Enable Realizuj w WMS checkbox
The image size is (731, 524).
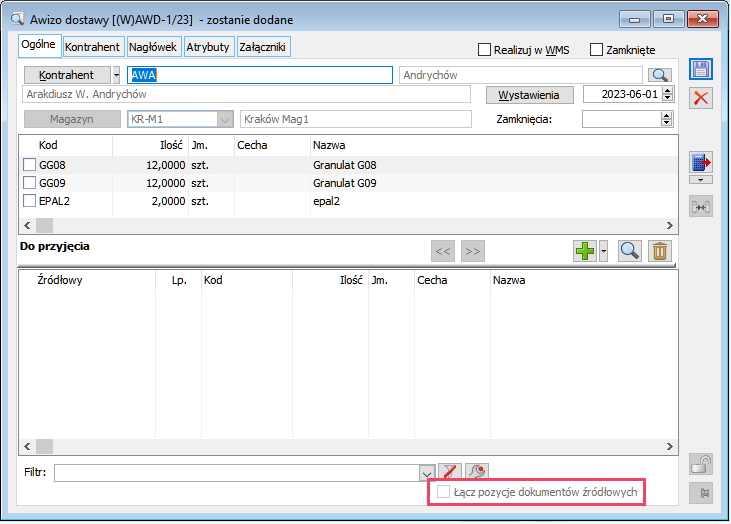point(484,49)
